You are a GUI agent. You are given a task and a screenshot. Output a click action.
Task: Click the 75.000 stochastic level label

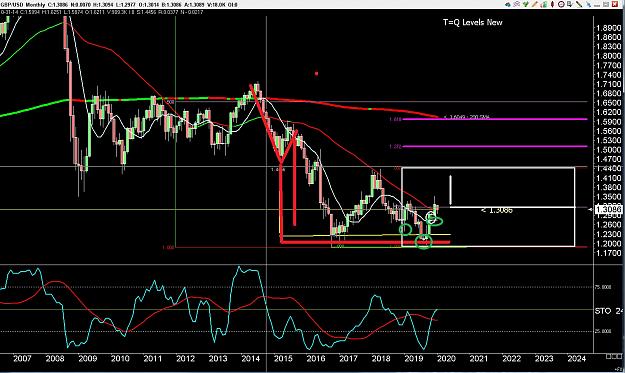604,287
